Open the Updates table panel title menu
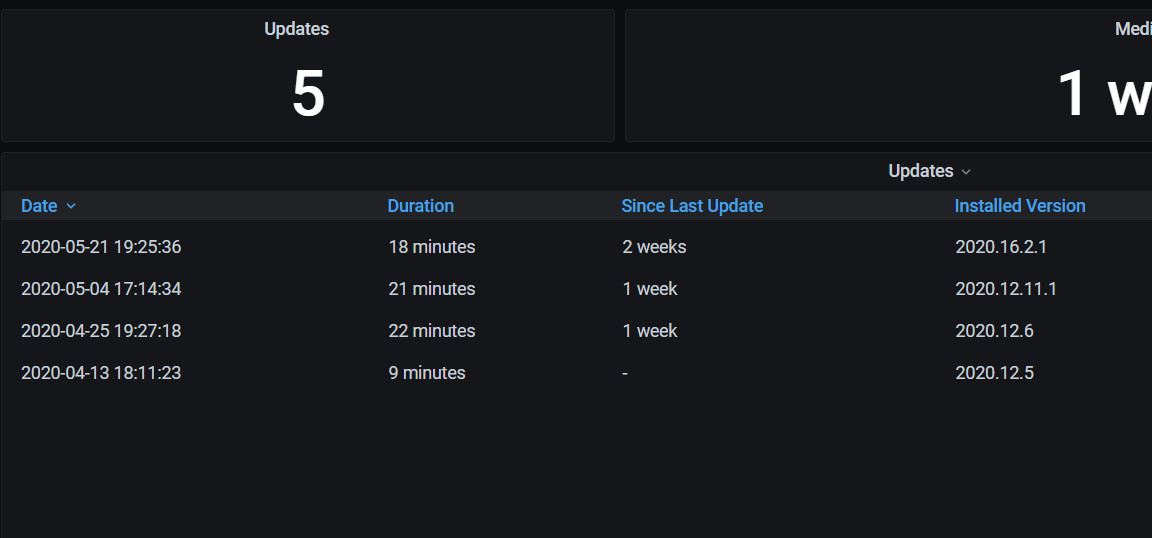The image size is (1152, 538). 921,171
